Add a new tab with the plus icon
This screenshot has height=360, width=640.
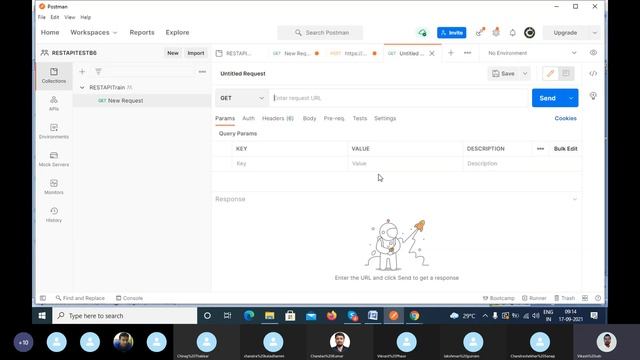tap(451, 53)
